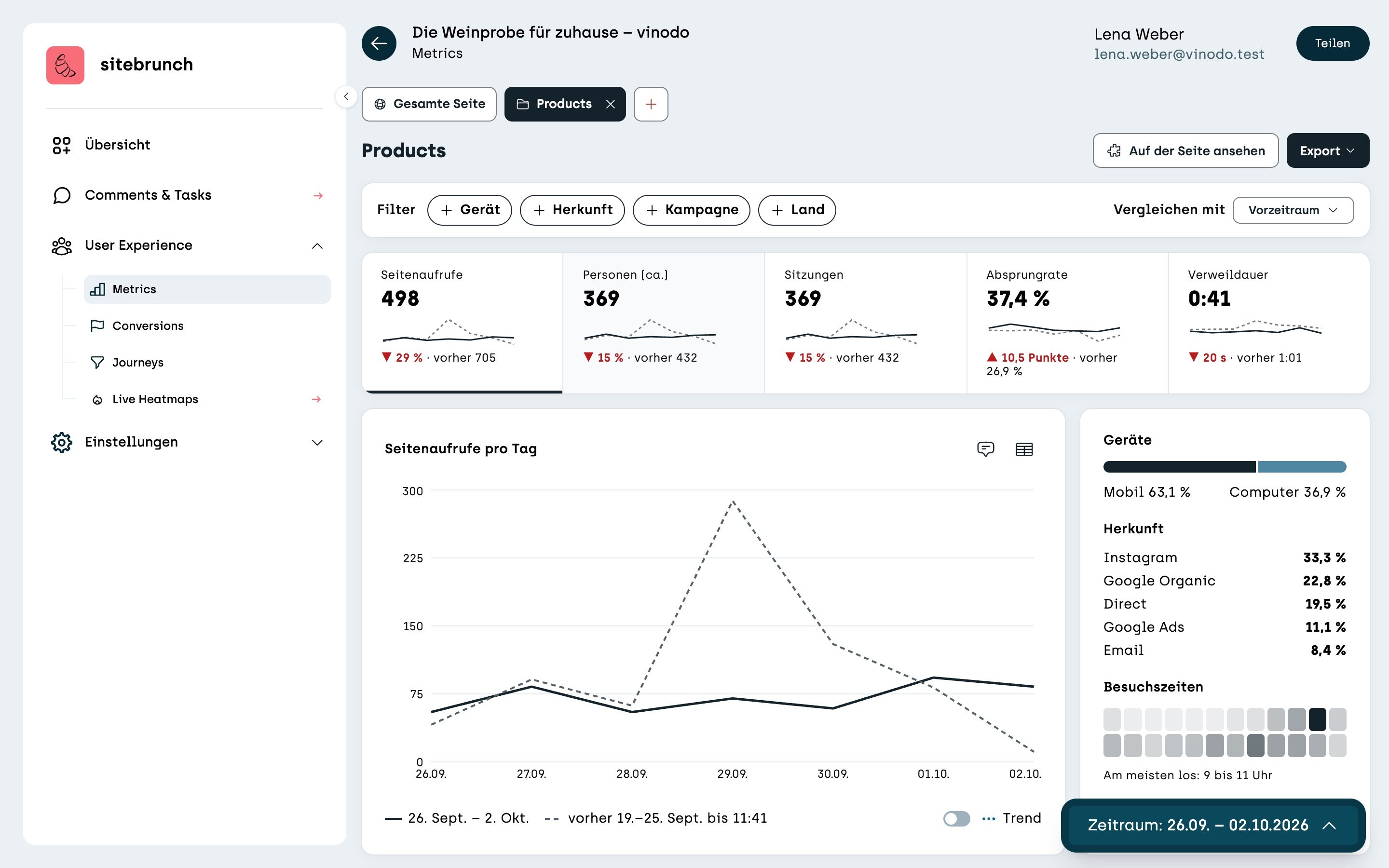
Task: Click the Instagram row under Herkunft
Action: [1224, 557]
